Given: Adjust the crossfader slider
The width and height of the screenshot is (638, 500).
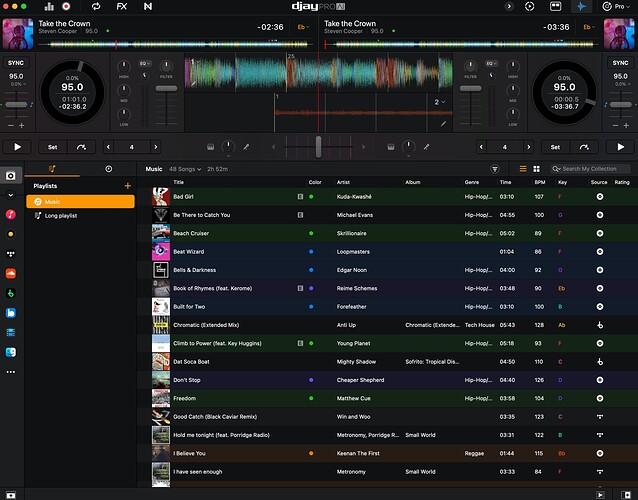Looking at the screenshot, I should click(x=318, y=147).
